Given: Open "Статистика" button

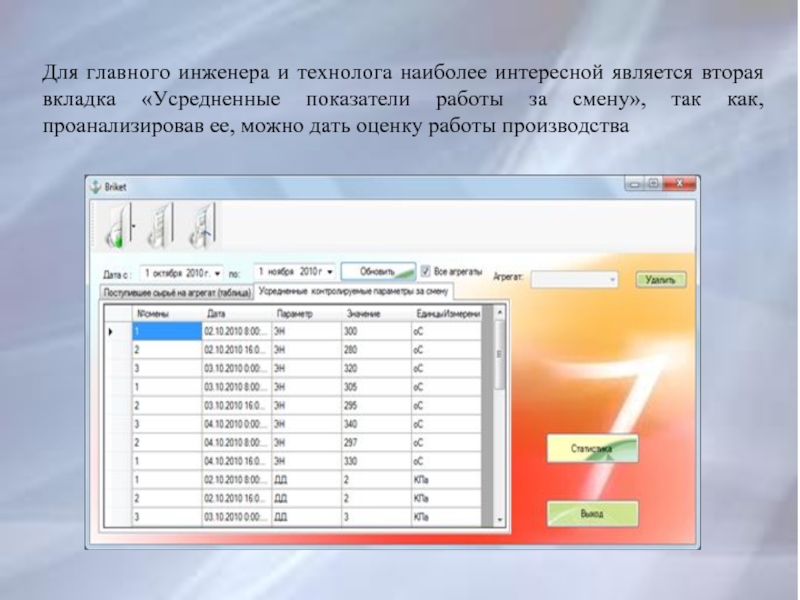Looking at the screenshot, I should [591, 450].
